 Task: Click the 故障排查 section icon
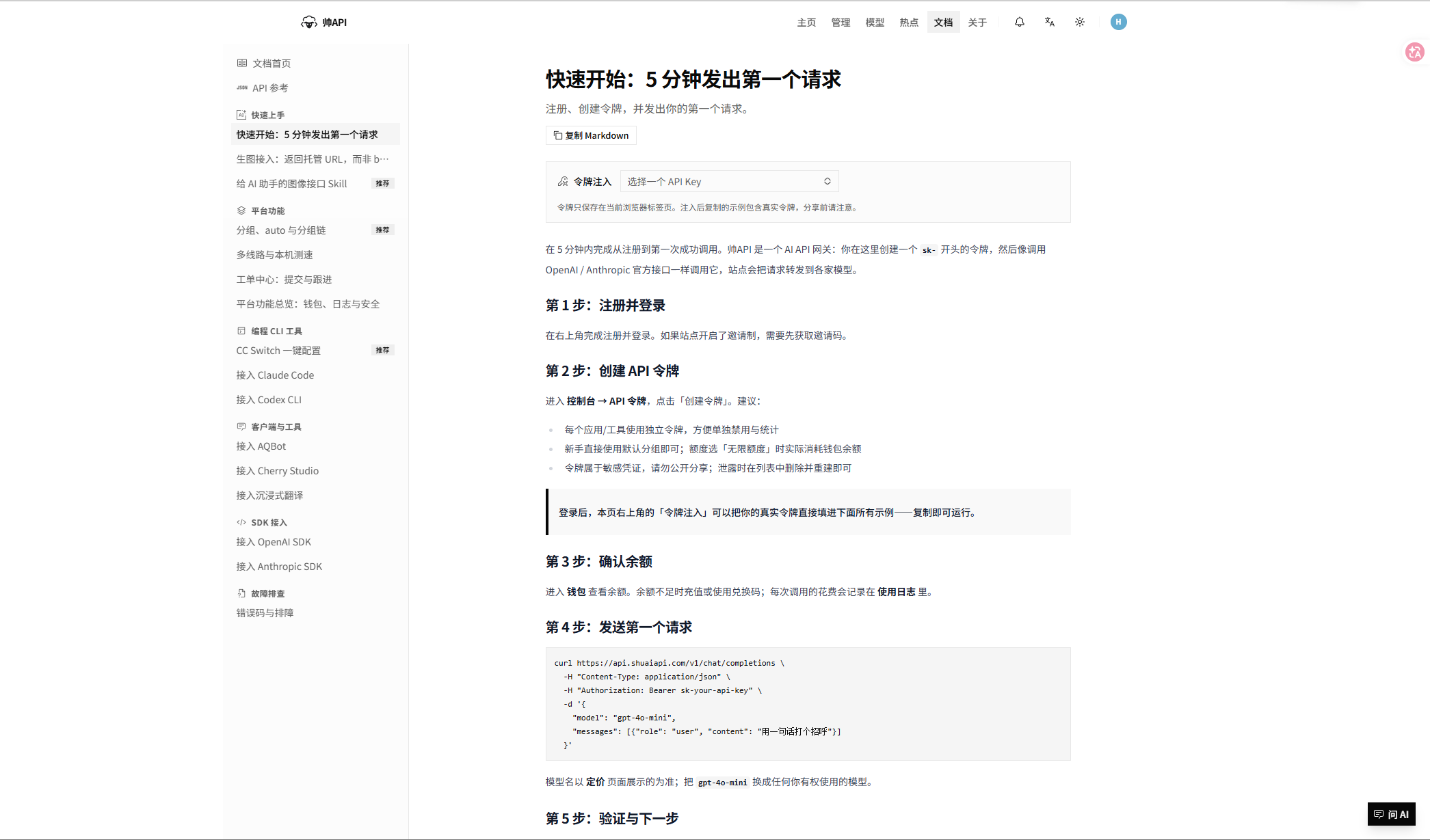[x=241, y=593]
